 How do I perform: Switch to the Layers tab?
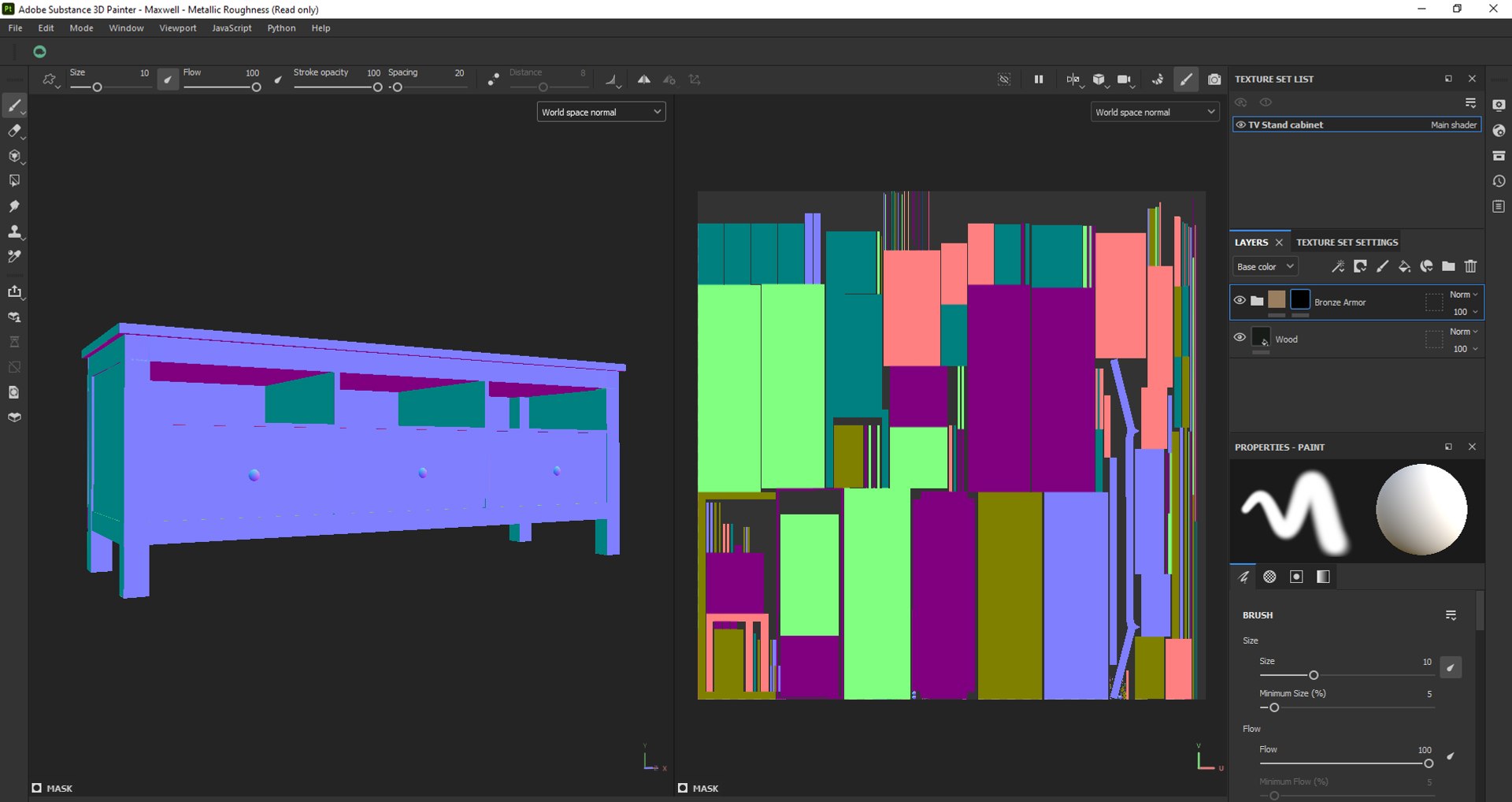click(x=1251, y=242)
